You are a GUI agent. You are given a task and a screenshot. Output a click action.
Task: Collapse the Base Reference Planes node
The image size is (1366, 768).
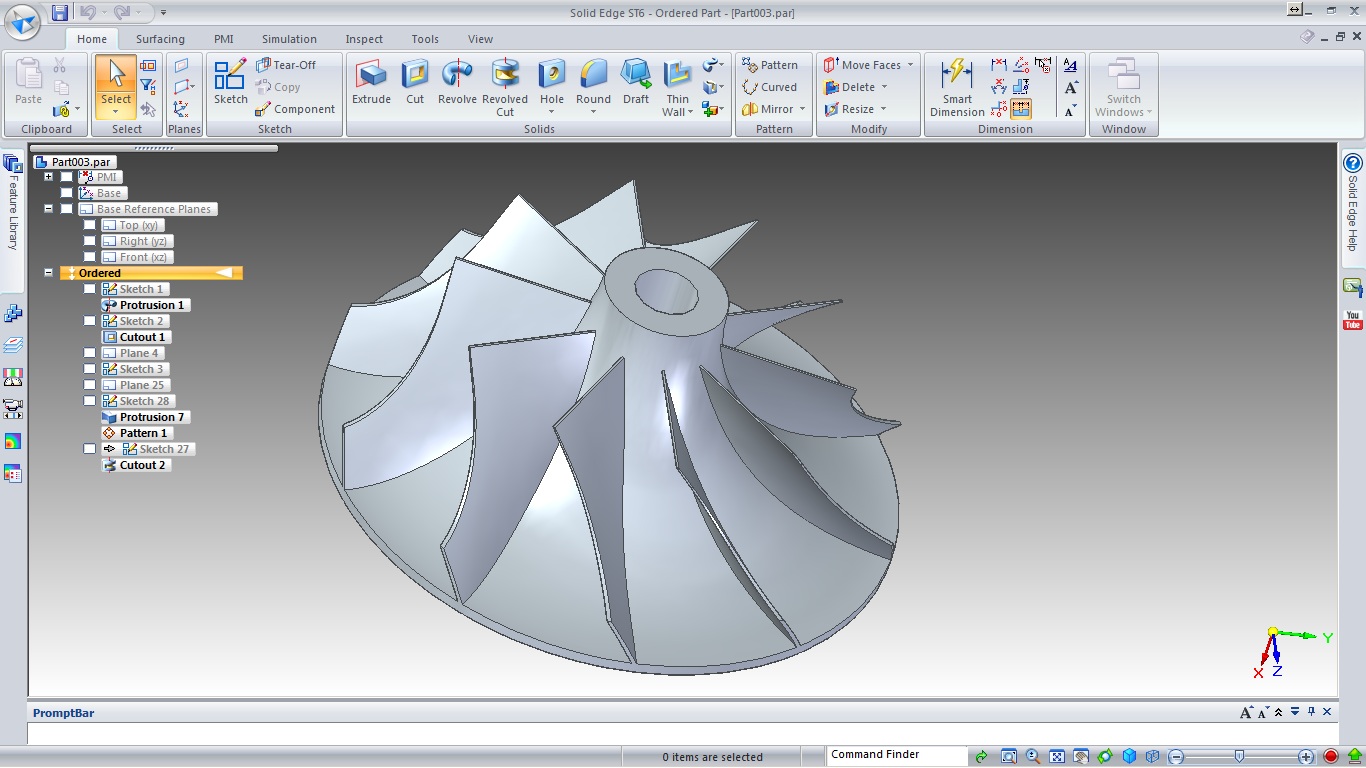tap(48, 209)
